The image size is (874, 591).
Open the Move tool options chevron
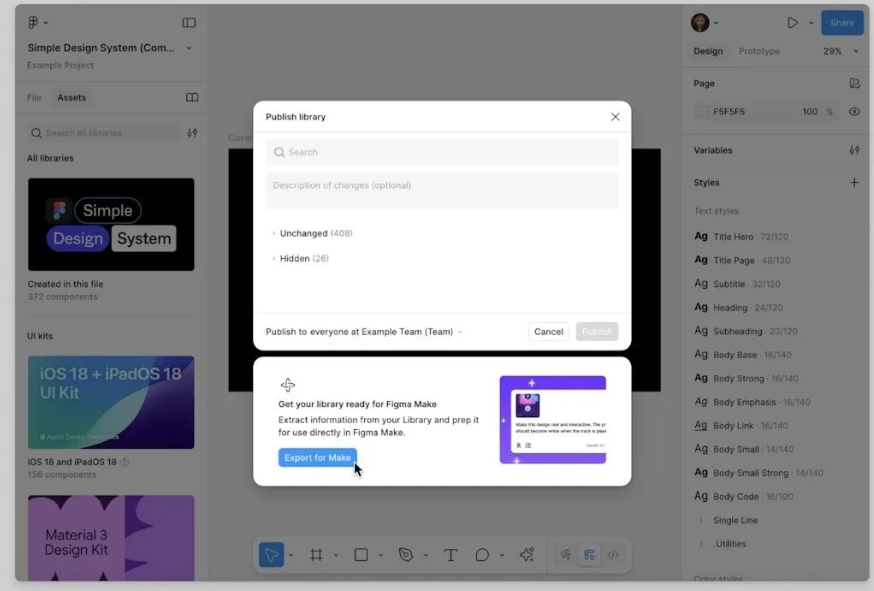pos(291,555)
